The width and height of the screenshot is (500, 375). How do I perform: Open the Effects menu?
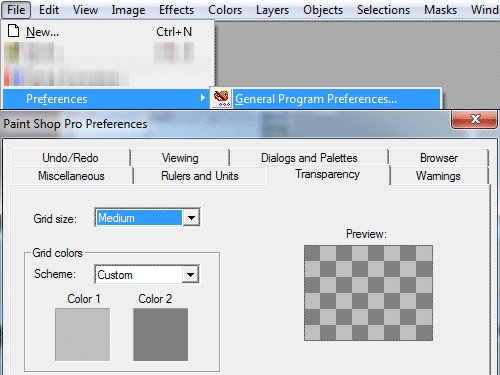point(176,10)
